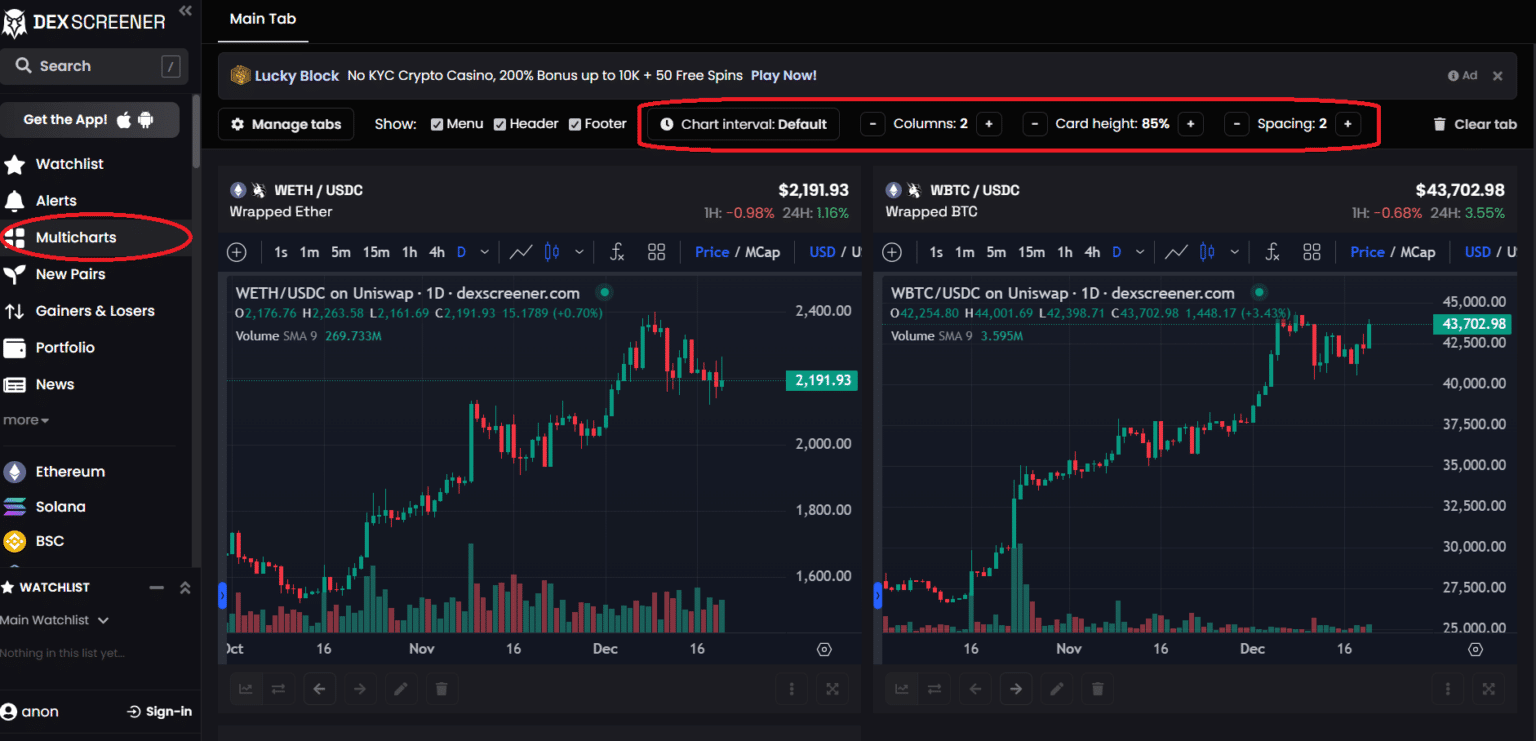Delete WBTC chart using the trash icon
1536x741 pixels.
click(x=1097, y=688)
